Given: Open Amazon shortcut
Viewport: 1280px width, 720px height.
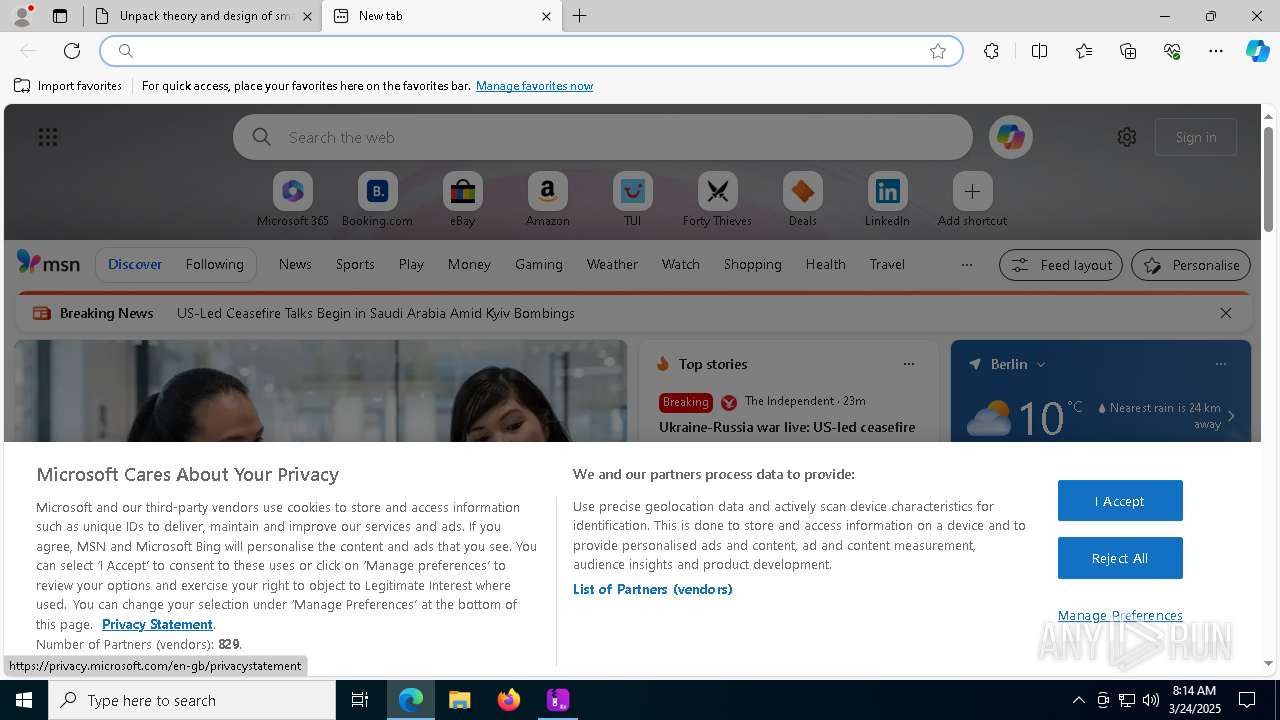Looking at the screenshot, I should [x=547, y=200].
